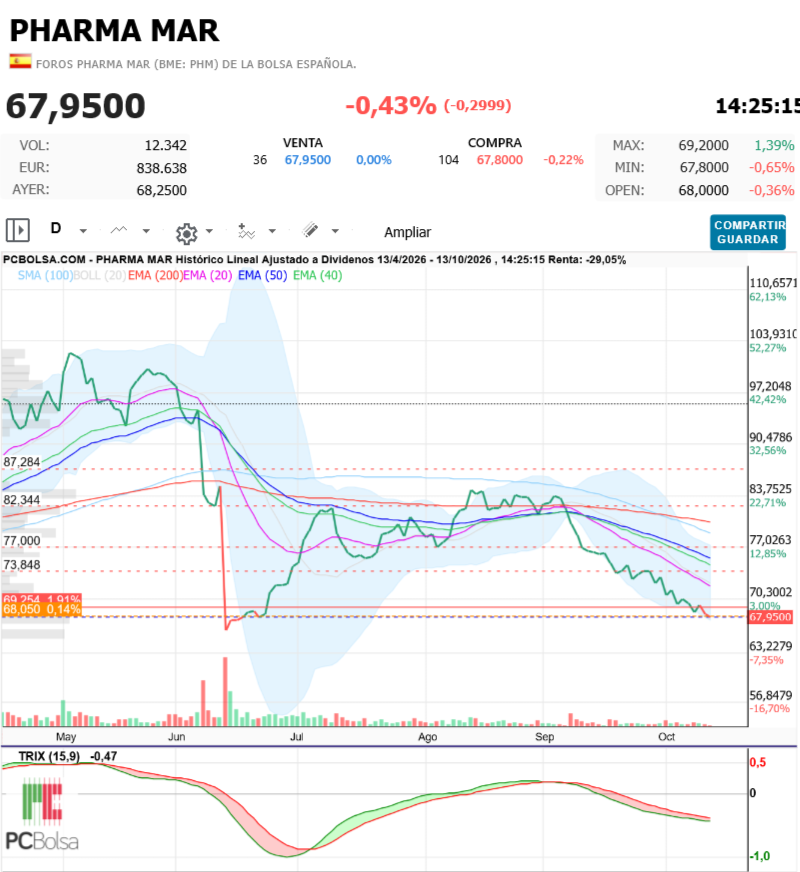800x872 pixels.
Task: Click the 73,848 level label on chart
Action: tap(22, 565)
